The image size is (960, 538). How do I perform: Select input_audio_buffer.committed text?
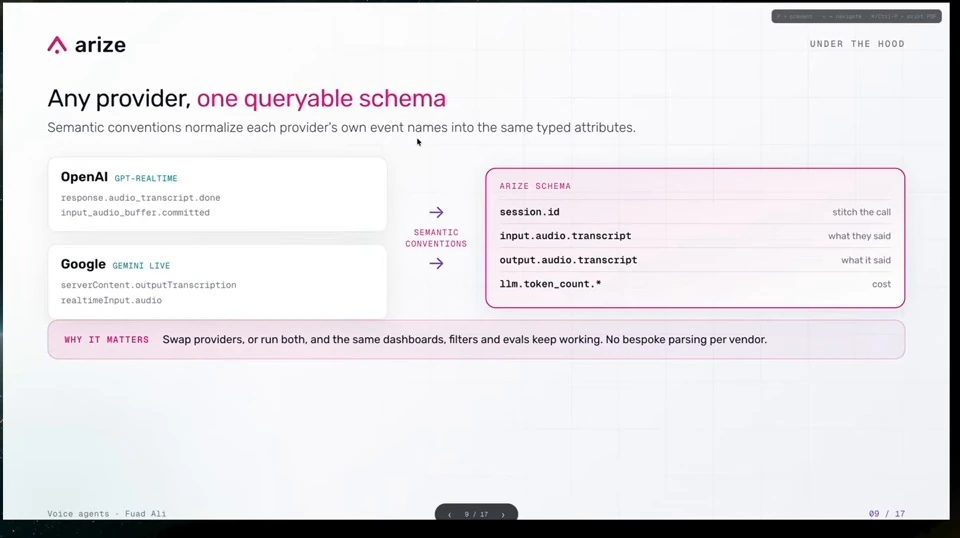(135, 212)
